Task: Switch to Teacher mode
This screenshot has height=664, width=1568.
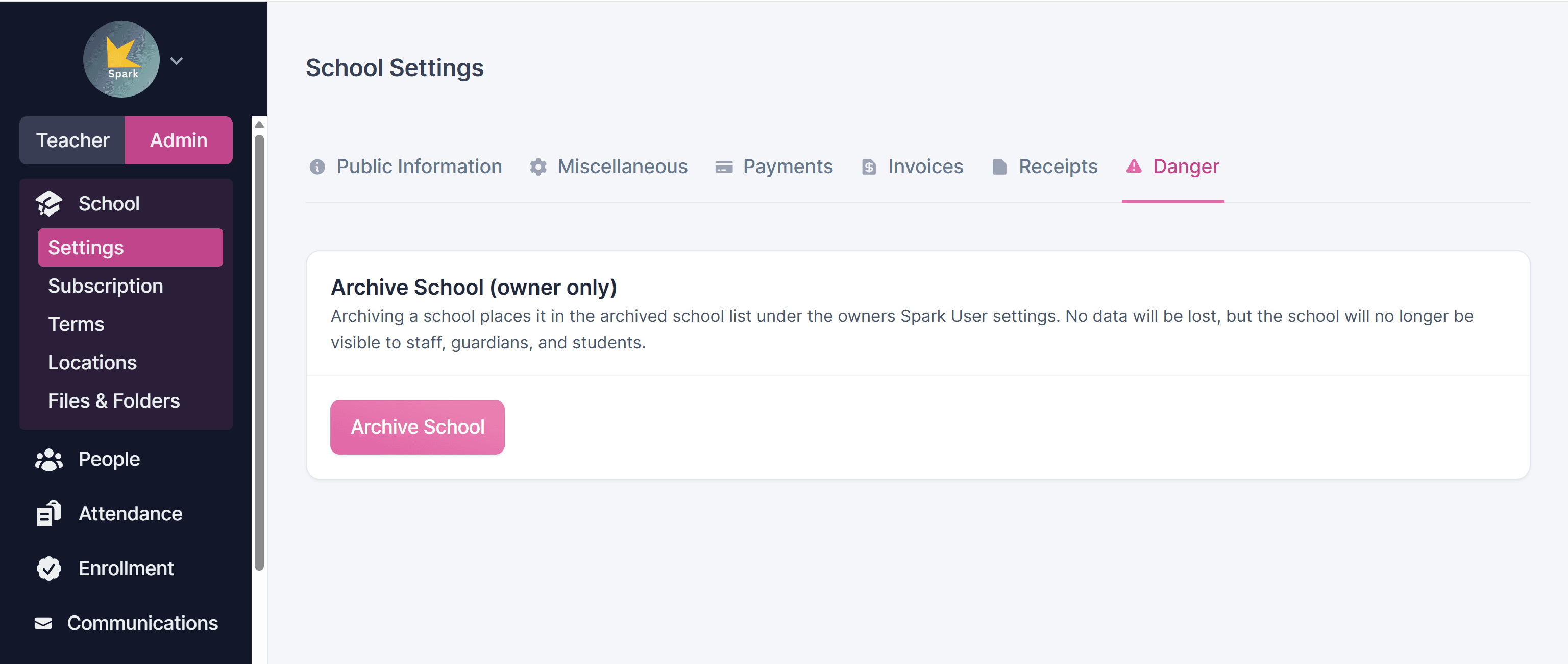Action: pyautogui.click(x=72, y=140)
